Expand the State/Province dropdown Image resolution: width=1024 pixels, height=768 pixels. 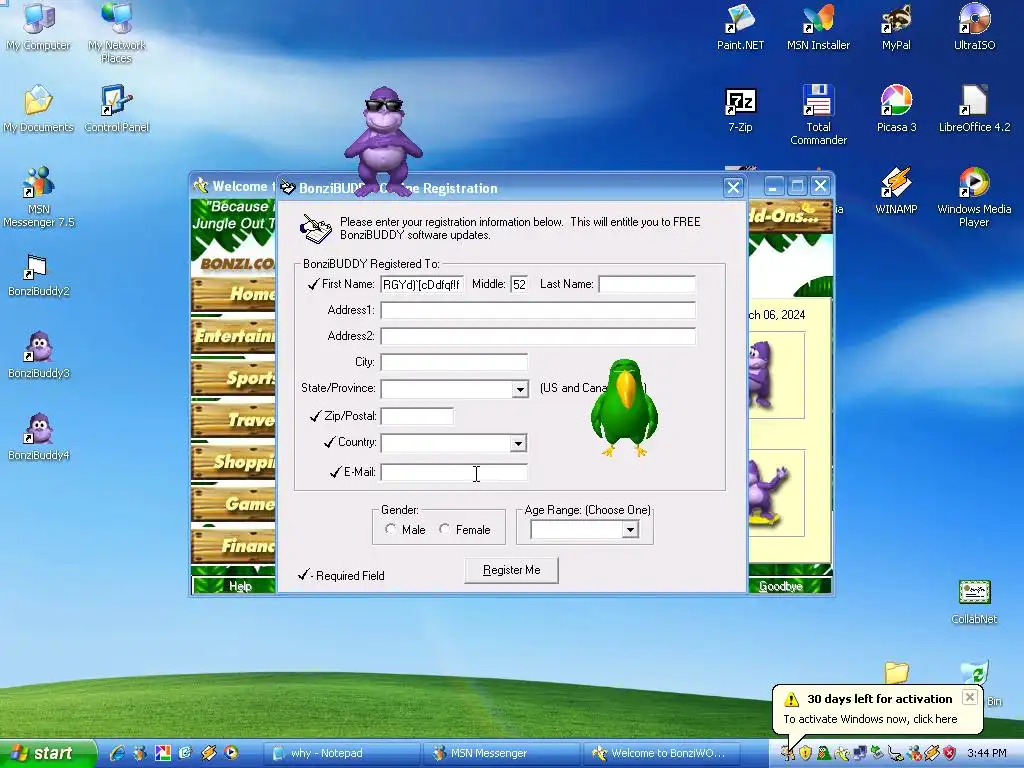pos(520,389)
